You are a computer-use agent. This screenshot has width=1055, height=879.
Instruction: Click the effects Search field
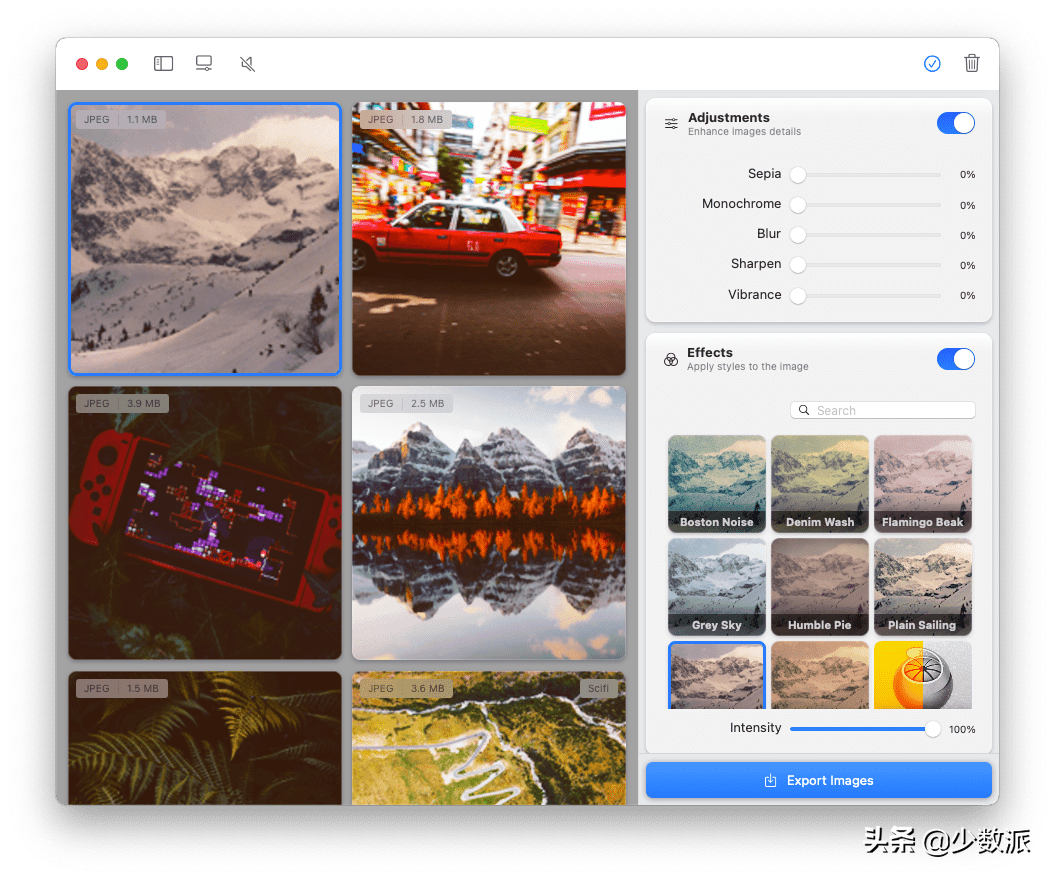coord(883,410)
